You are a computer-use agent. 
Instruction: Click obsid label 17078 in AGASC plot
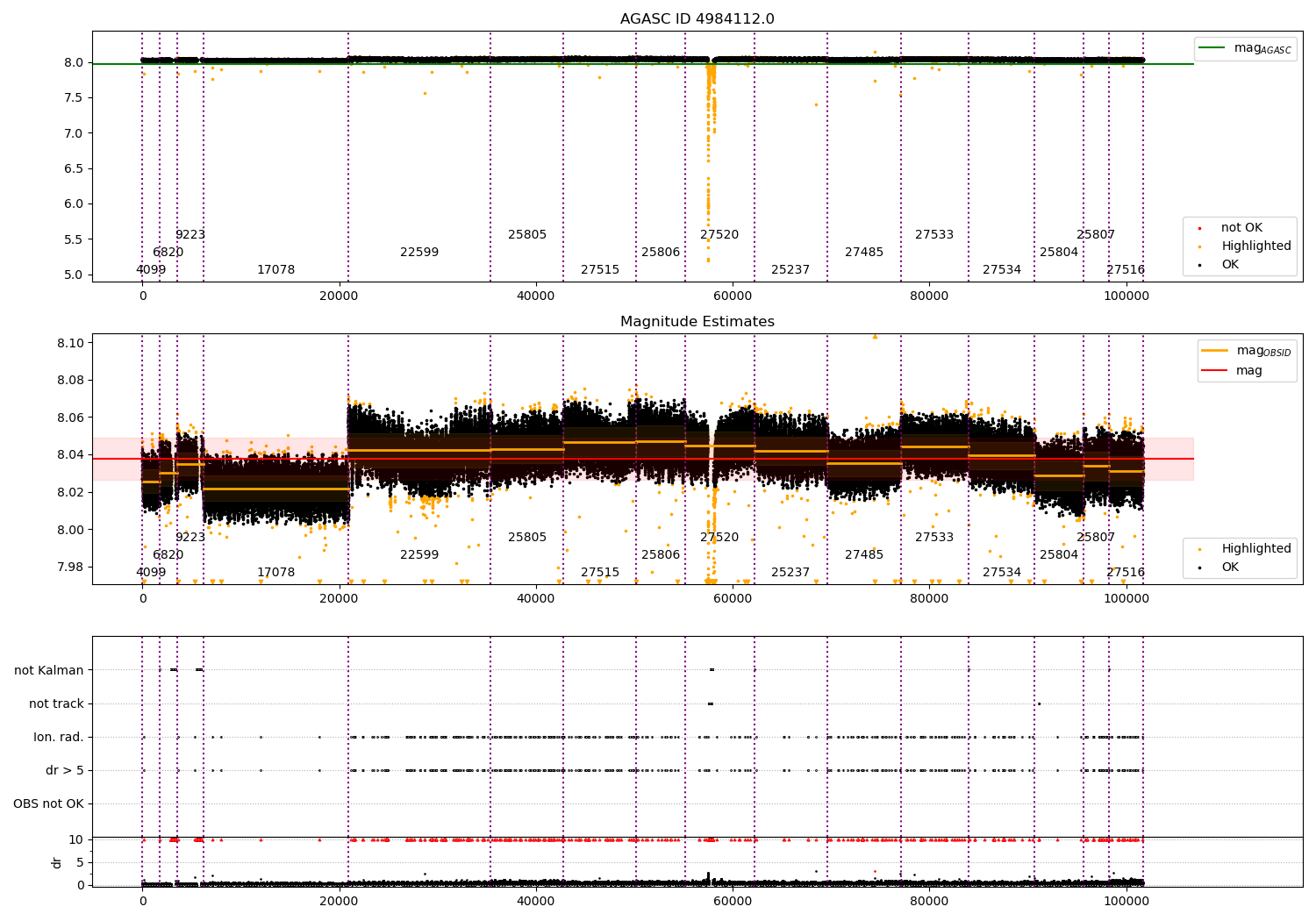tap(276, 270)
